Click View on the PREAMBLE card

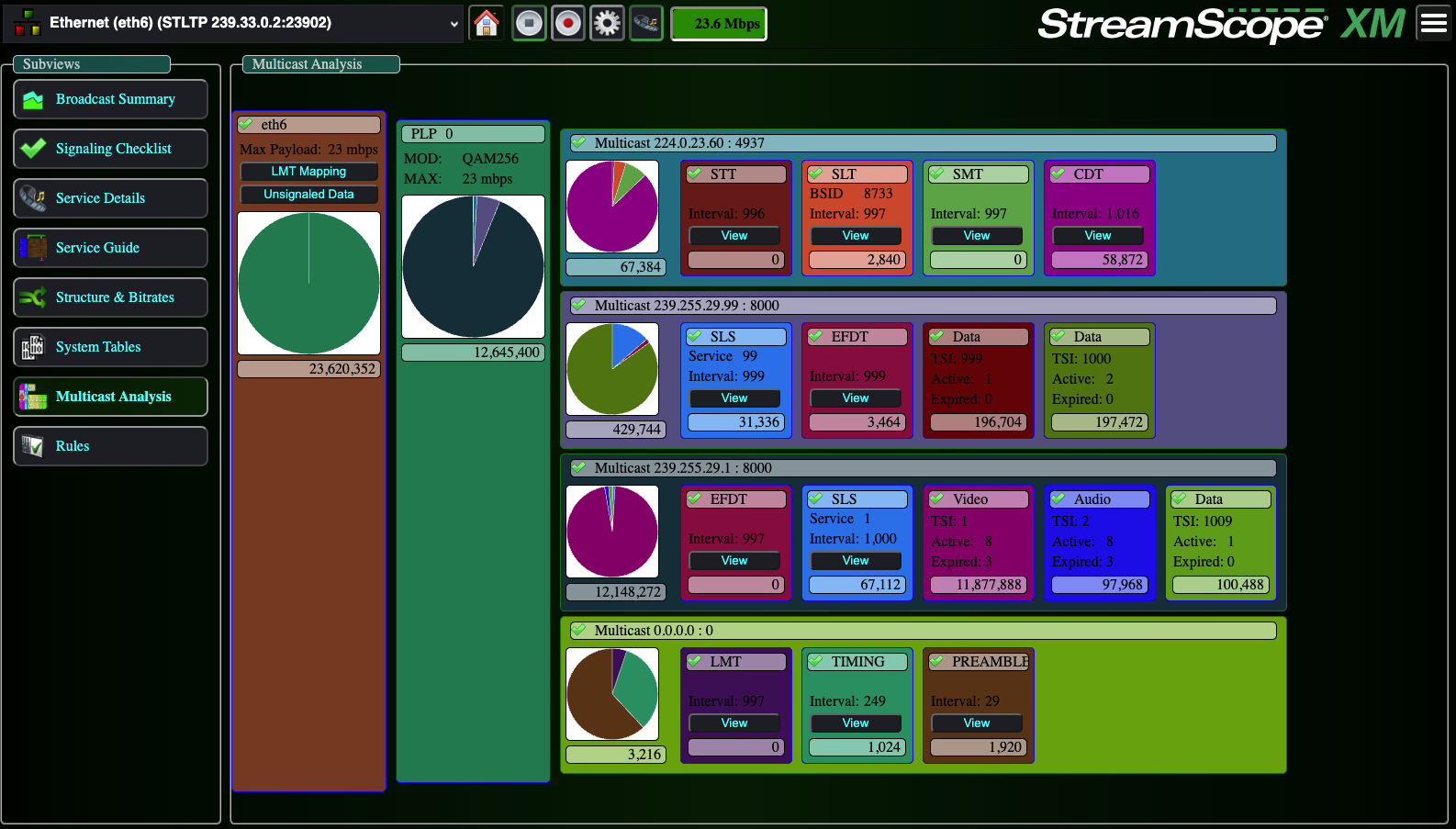coord(977,723)
